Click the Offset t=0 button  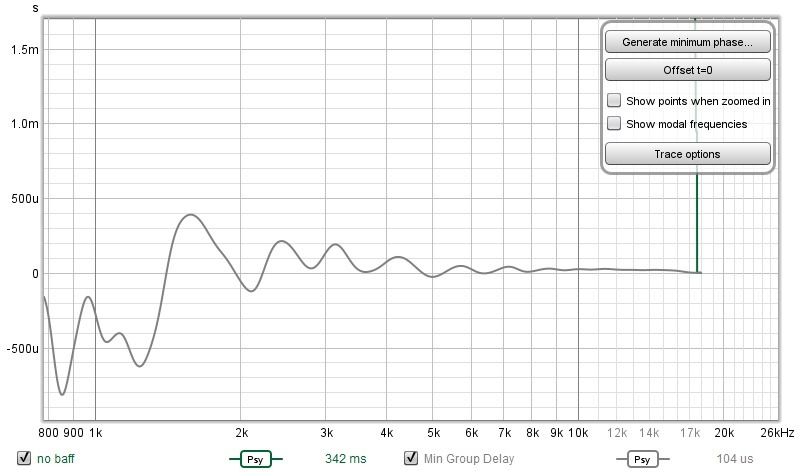pyautogui.click(x=687, y=70)
